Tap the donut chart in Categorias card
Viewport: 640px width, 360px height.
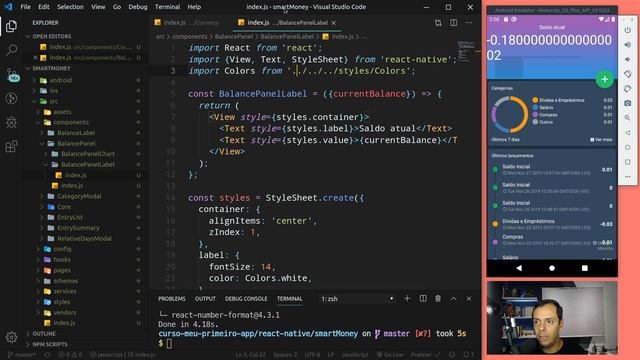pyautogui.click(x=509, y=114)
